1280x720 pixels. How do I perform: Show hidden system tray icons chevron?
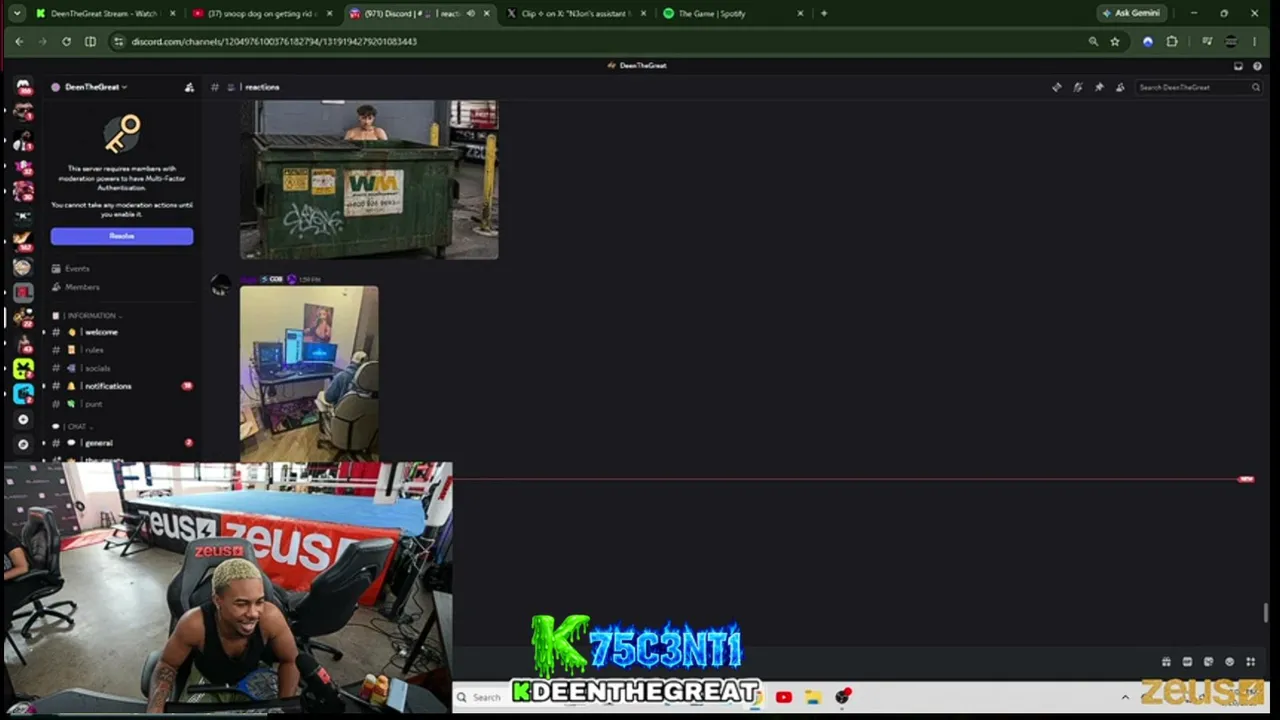point(1125,698)
